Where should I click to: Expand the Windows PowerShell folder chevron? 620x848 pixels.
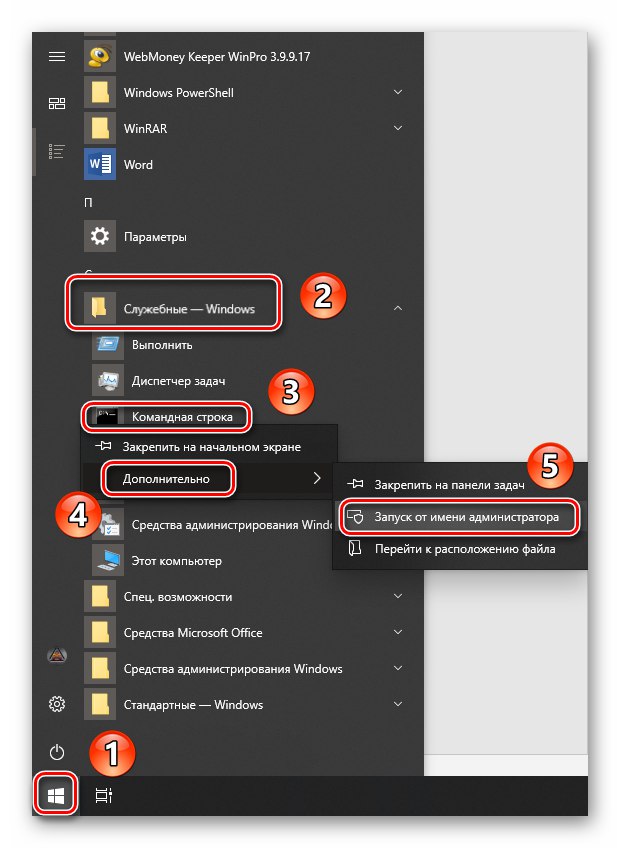click(398, 92)
